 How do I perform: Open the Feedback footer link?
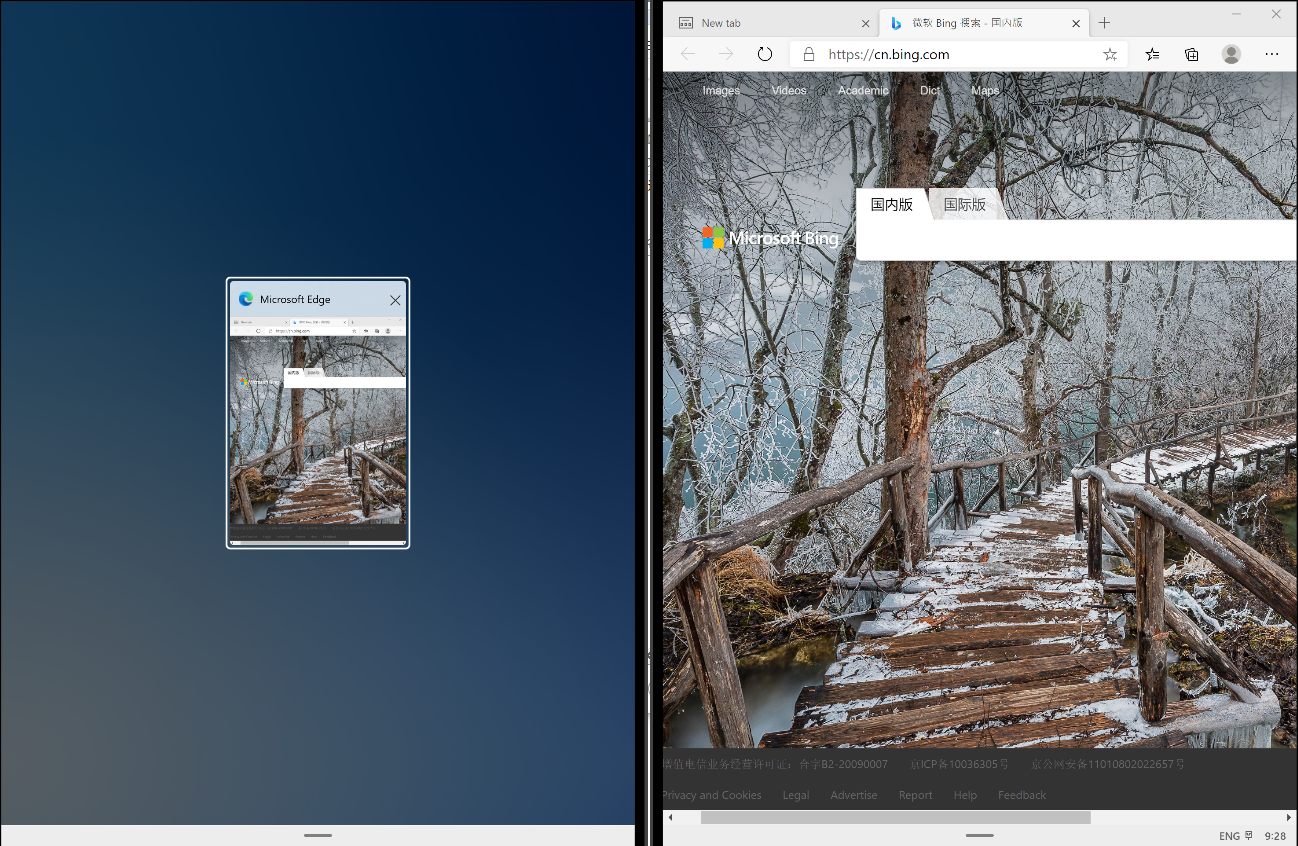[x=1022, y=795]
